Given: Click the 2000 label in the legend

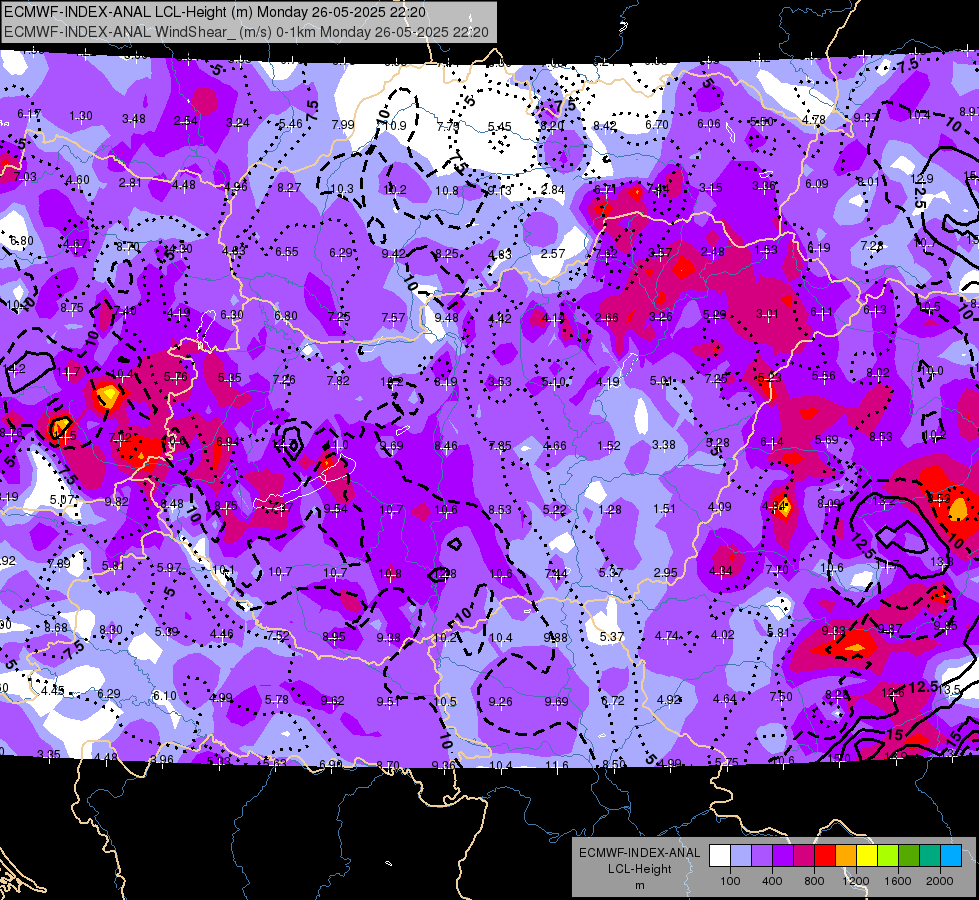Looking at the screenshot, I should [x=940, y=881].
